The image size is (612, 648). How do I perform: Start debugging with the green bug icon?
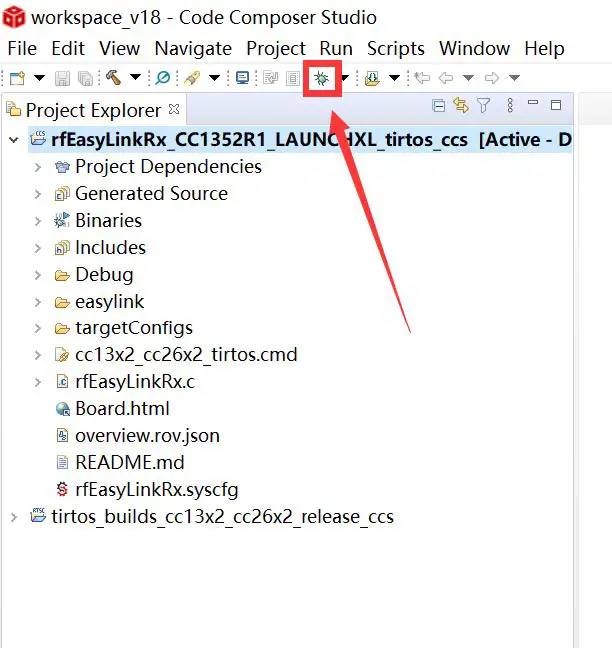coord(321,78)
